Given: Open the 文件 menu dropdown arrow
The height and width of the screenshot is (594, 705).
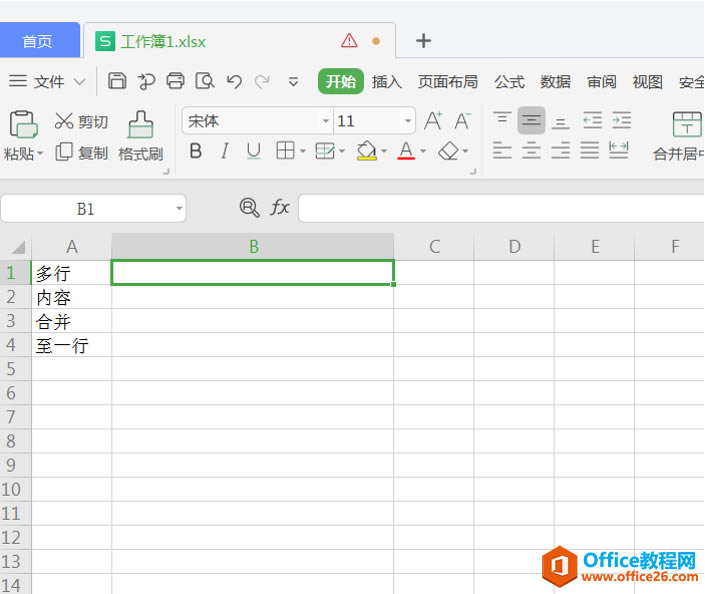Looking at the screenshot, I should [x=80, y=82].
